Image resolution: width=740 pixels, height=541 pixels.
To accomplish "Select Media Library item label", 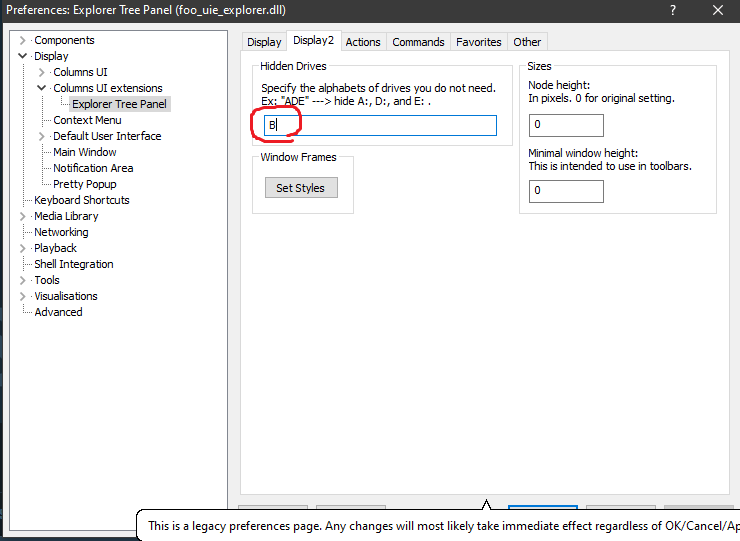I will tap(66, 216).
